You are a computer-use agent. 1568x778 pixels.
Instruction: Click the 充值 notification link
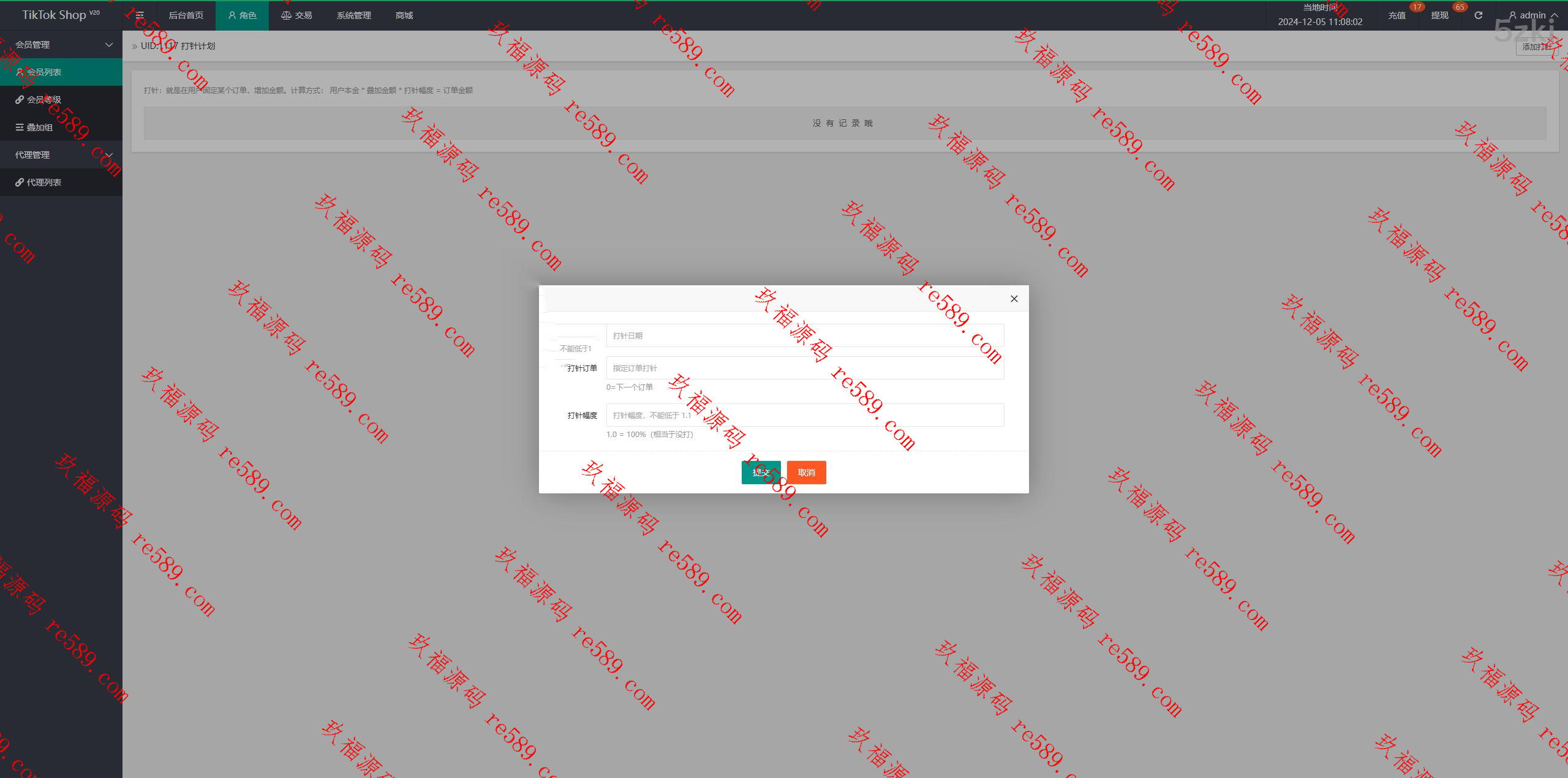click(x=1396, y=15)
